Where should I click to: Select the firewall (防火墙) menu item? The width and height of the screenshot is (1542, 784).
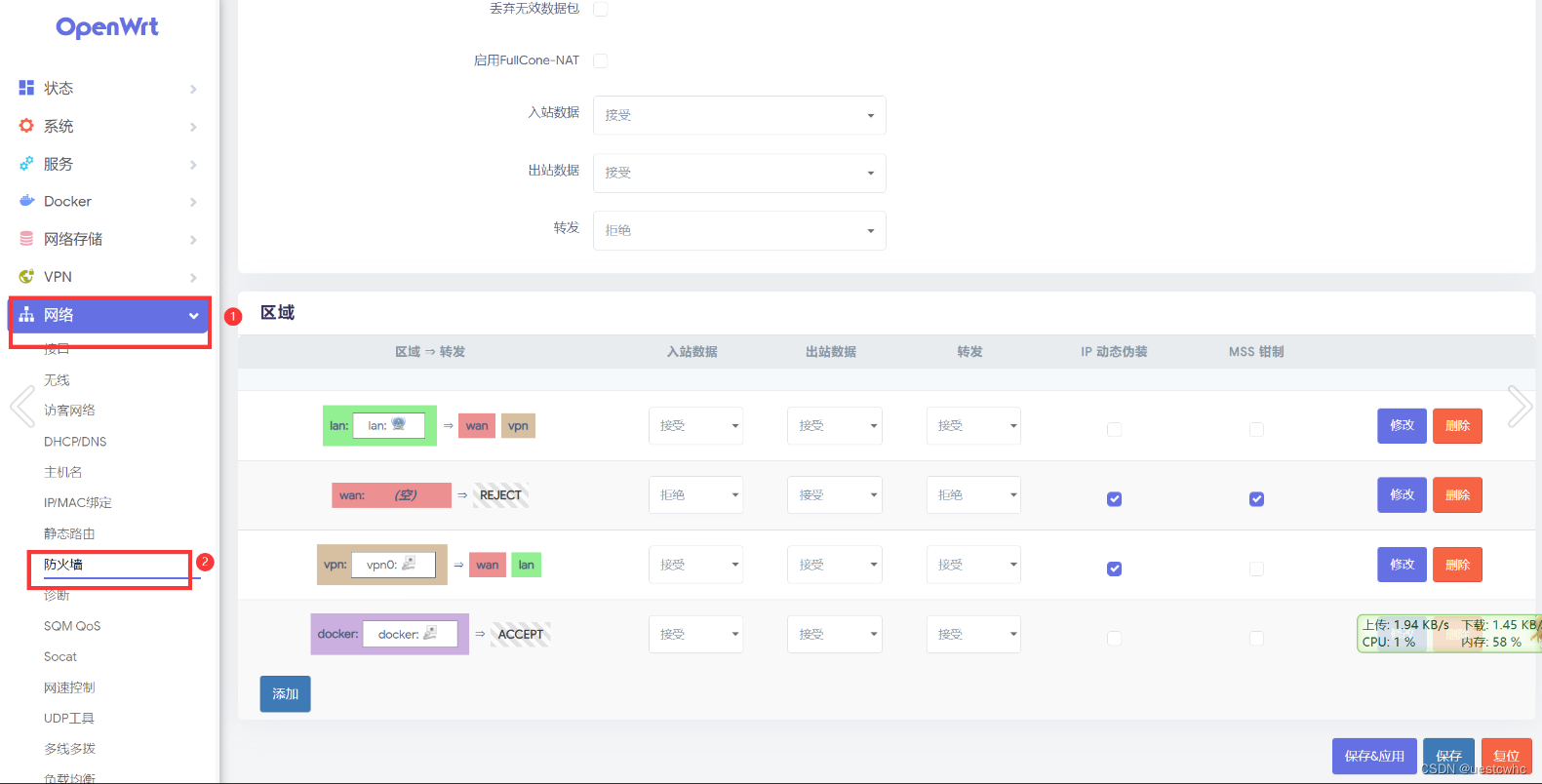coord(63,564)
